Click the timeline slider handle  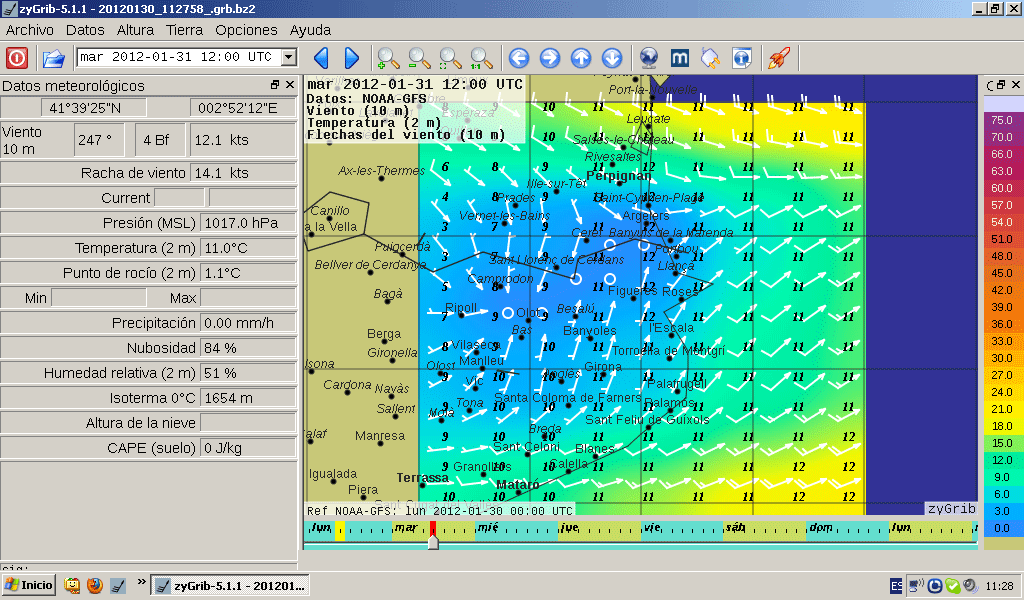click(433, 541)
